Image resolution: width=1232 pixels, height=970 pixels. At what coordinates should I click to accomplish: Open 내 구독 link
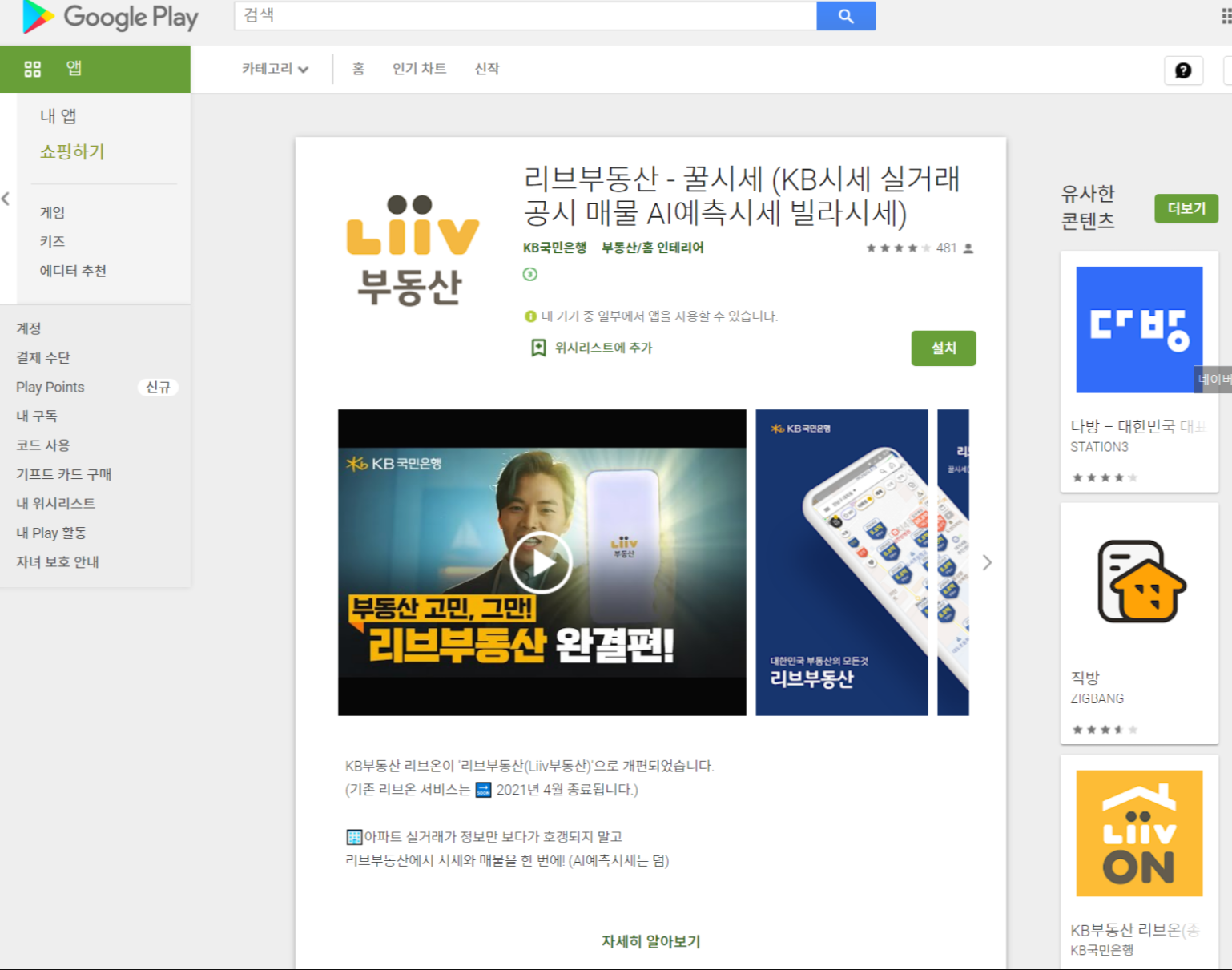tap(37, 416)
